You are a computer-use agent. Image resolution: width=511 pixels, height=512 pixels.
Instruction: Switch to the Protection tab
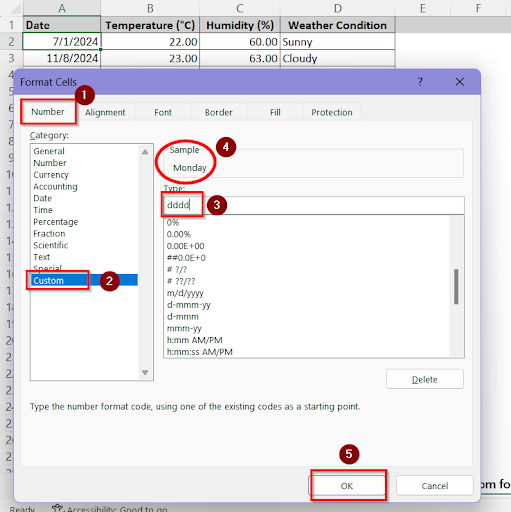332,112
